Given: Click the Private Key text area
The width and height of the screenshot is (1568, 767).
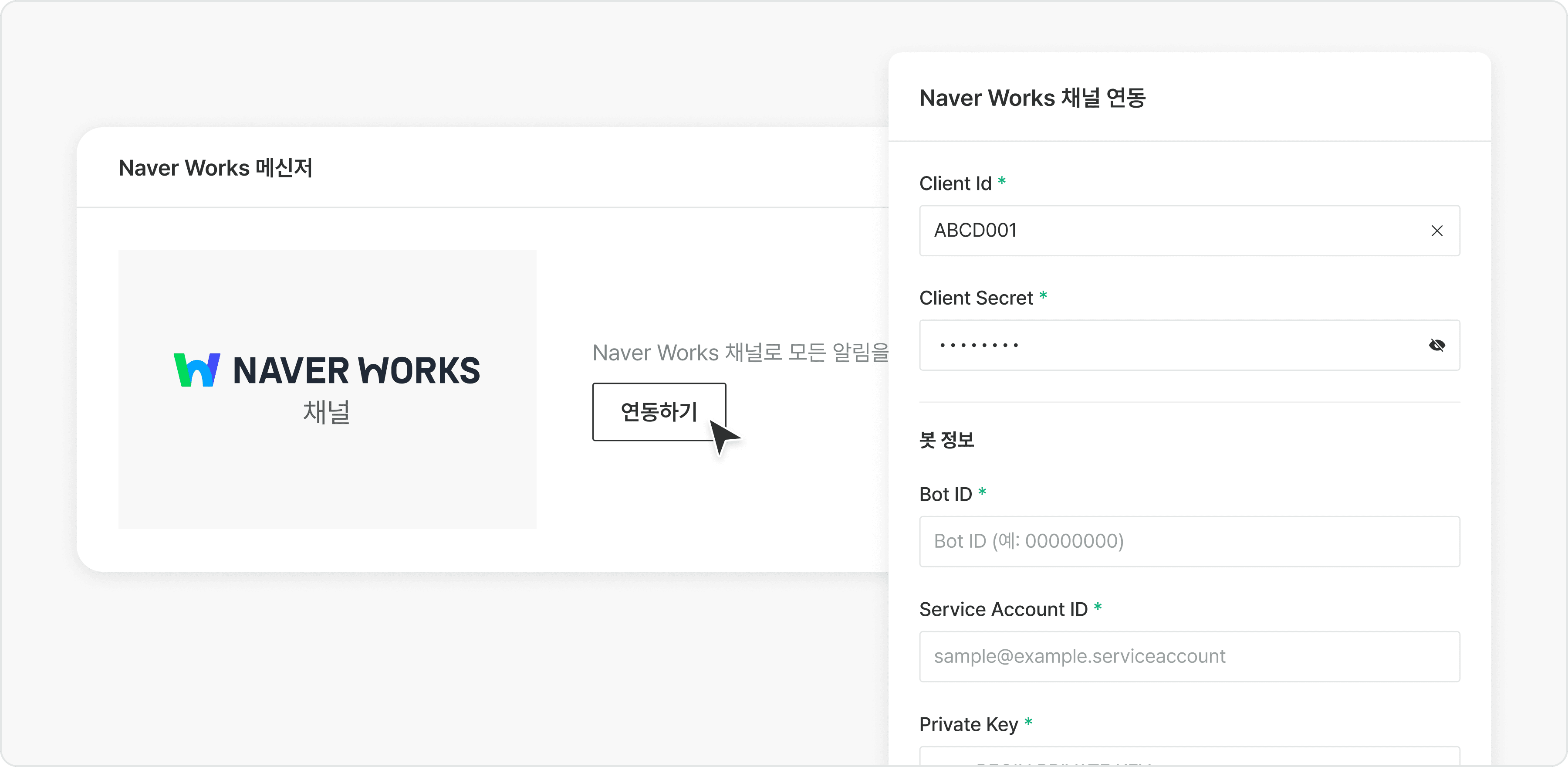Looking at the screenshot, I should pyautogui.click(x=1189, y=758).
